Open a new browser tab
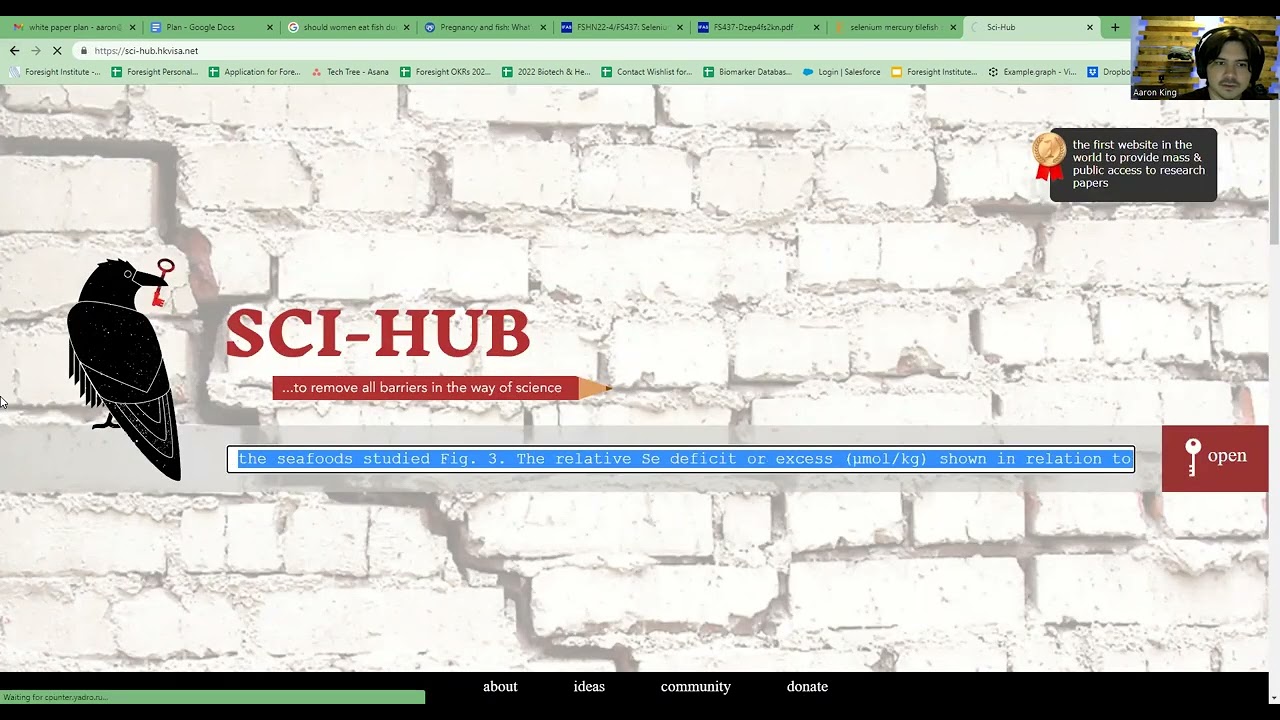 [1115, 27]
